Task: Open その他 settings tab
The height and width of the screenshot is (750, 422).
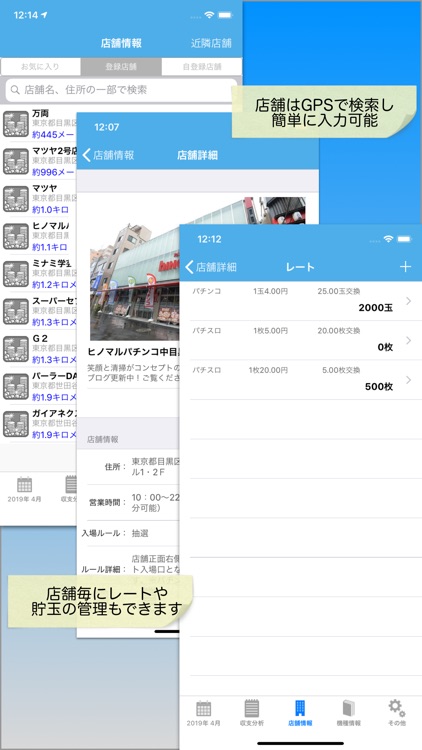Action: (397, 713)
